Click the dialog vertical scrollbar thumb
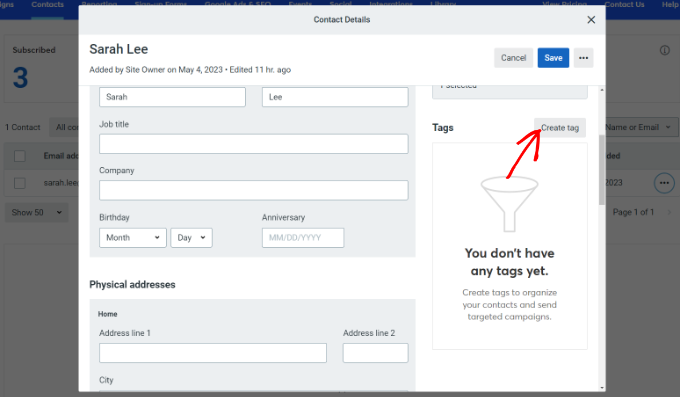 [x=602, y=170]
